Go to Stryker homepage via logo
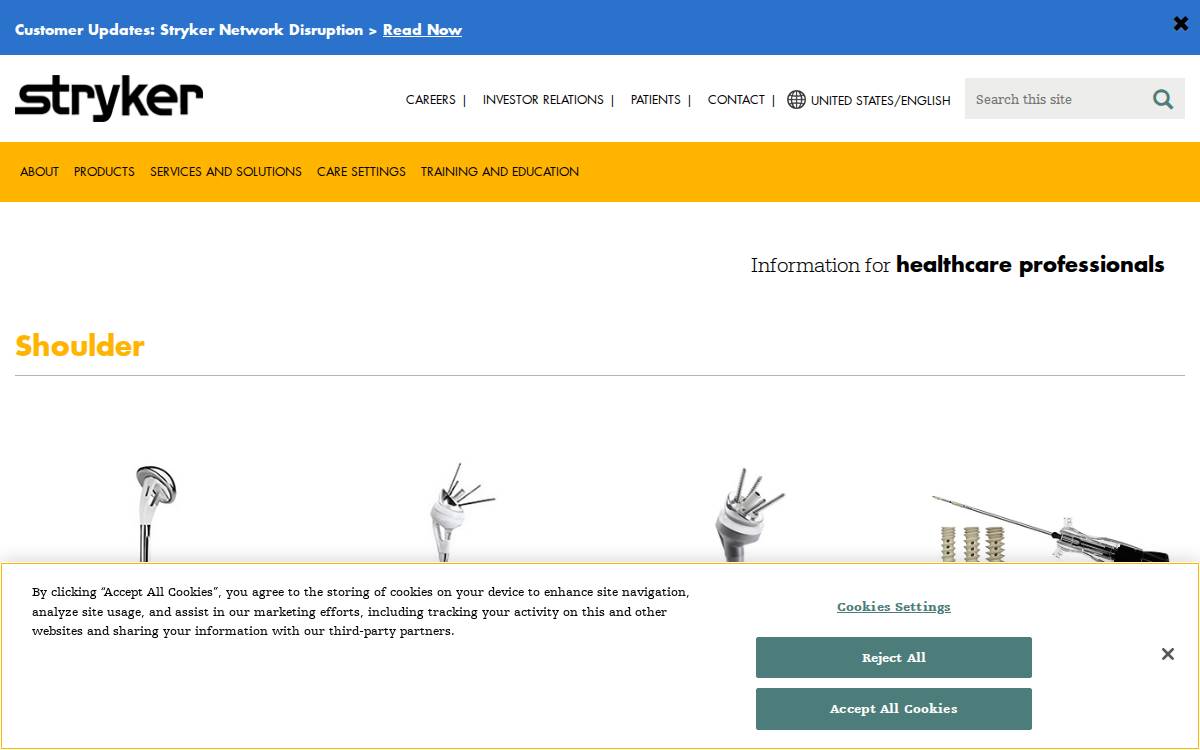Image resolution: width=1200 pixels, height=750 pixels. [x=109, y=98]
